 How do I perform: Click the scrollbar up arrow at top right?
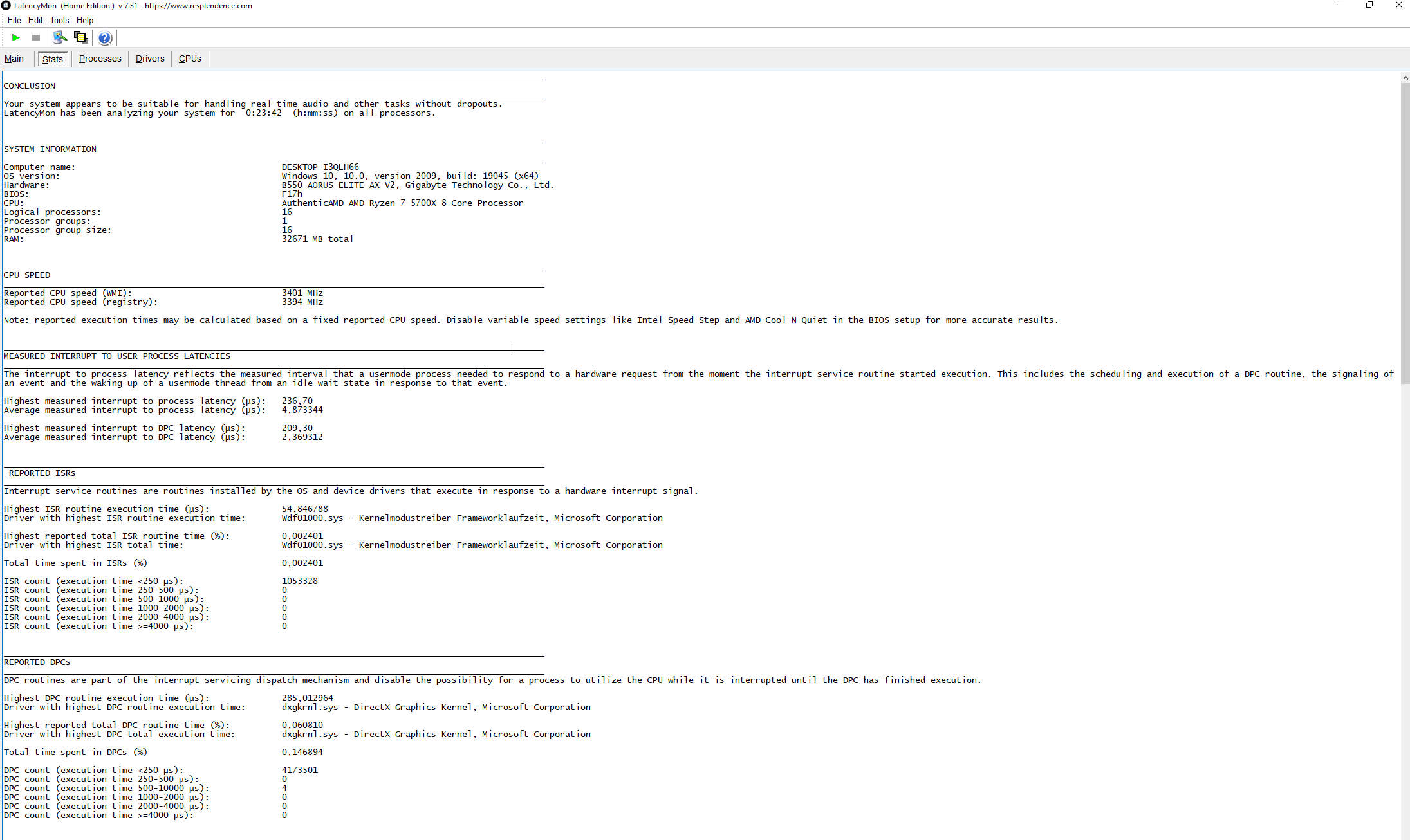1405,77
